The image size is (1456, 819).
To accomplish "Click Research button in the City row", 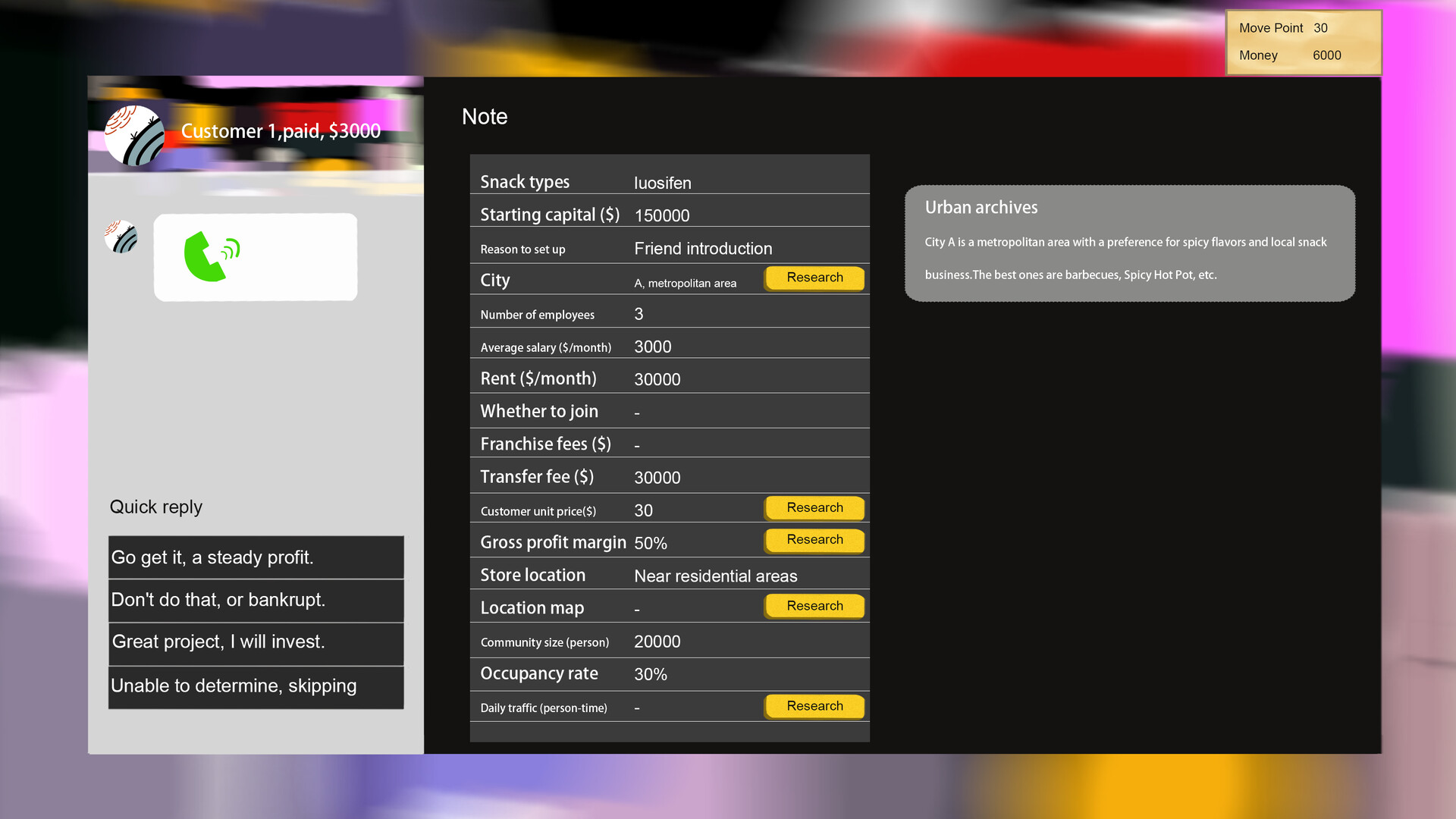I will (814, 278).
